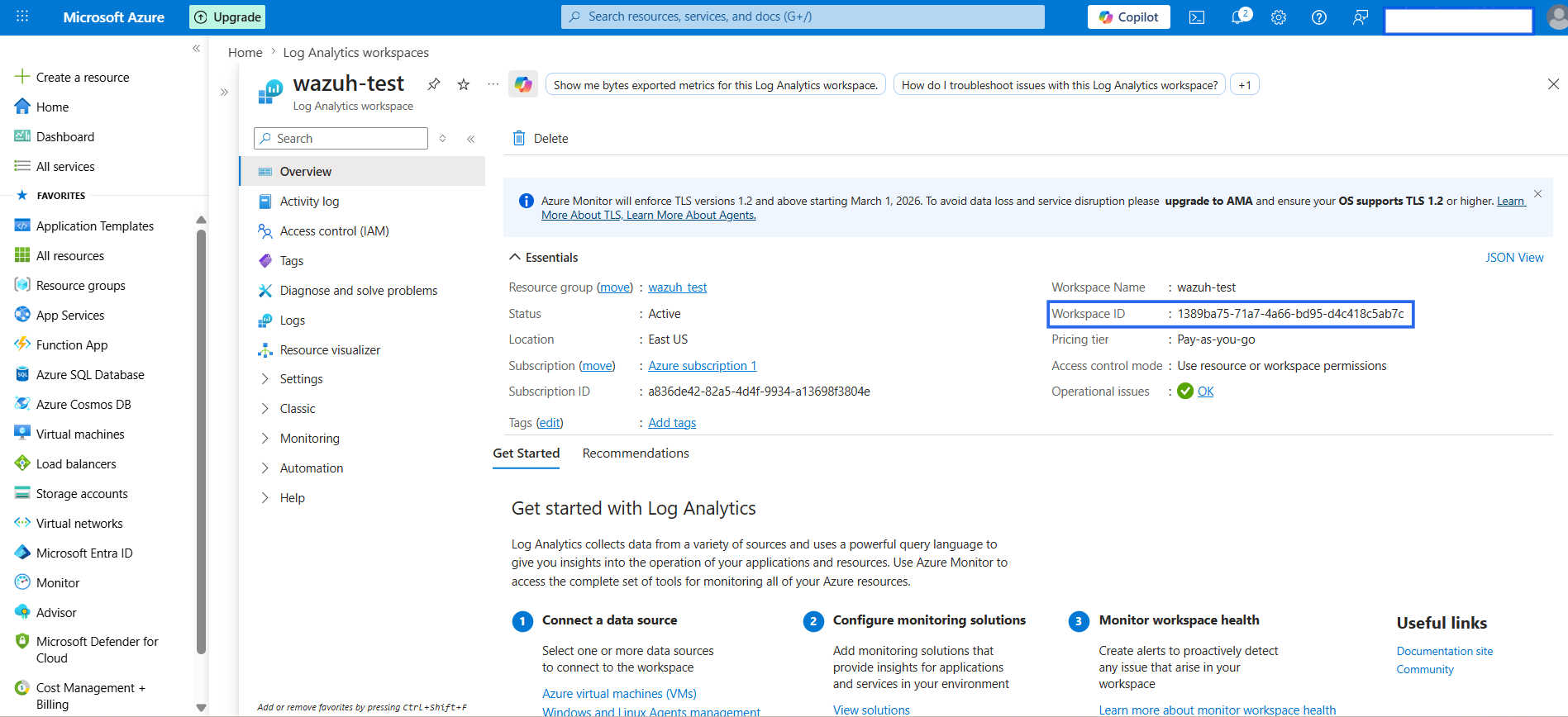Click the Copilot icon beside suggestions
1568x717 pixels.
(x=522, y=84)
